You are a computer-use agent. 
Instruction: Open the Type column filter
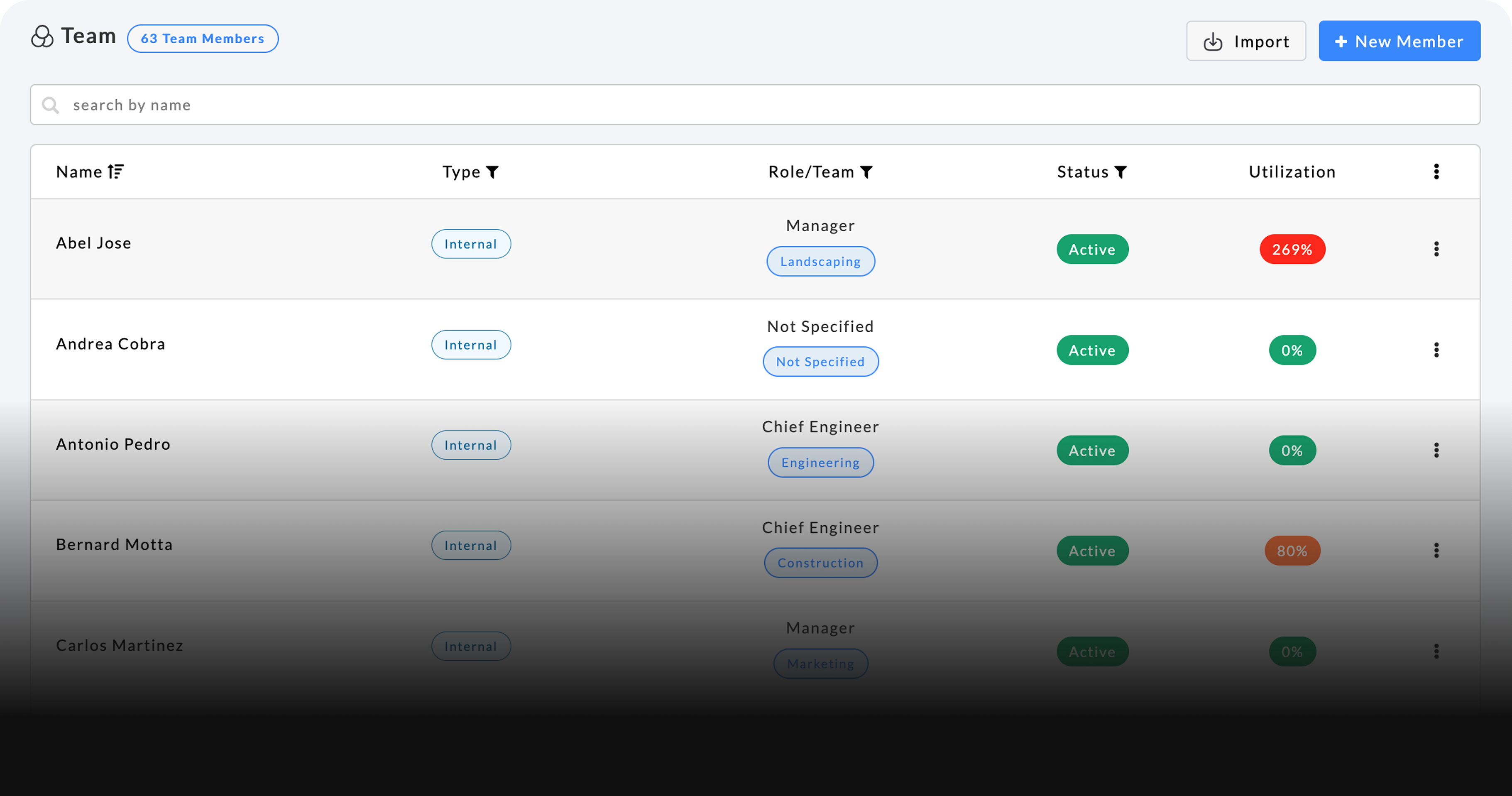[x=492, y=172]
